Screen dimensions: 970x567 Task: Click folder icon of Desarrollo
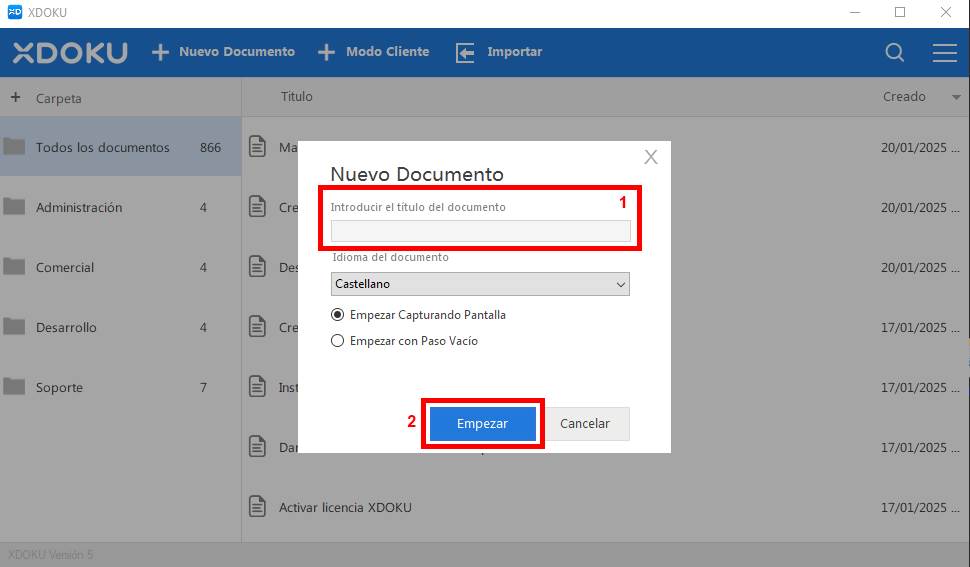click(14, 326)
